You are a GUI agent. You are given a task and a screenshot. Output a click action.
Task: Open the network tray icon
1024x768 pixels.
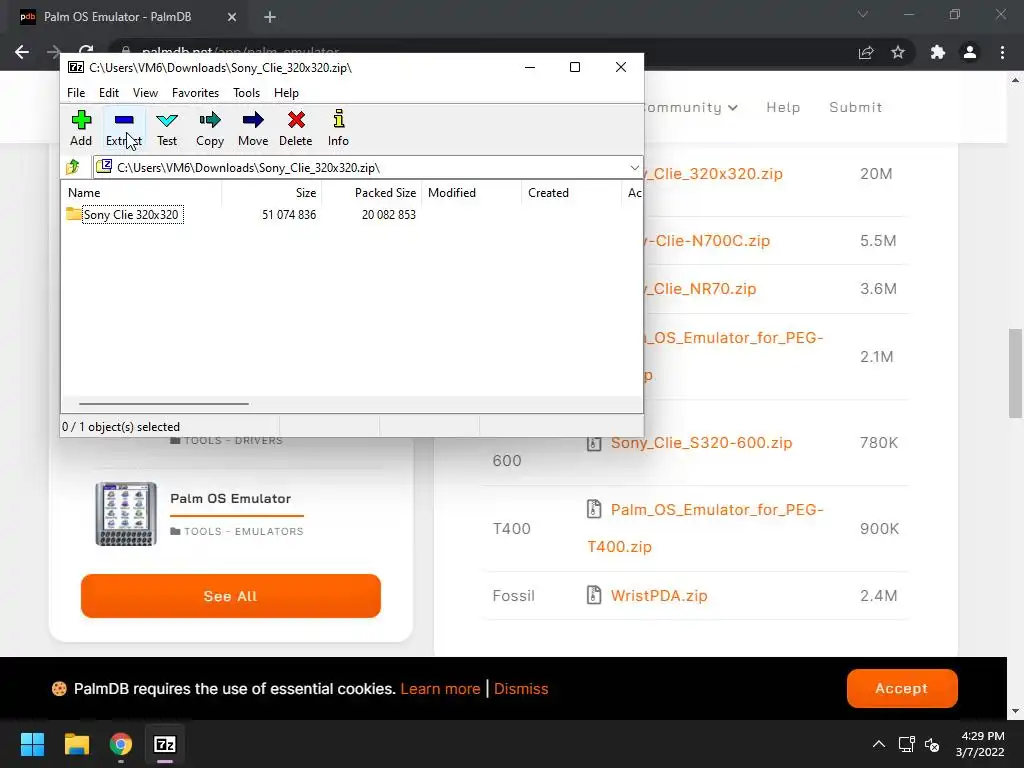tap(906, 744)
